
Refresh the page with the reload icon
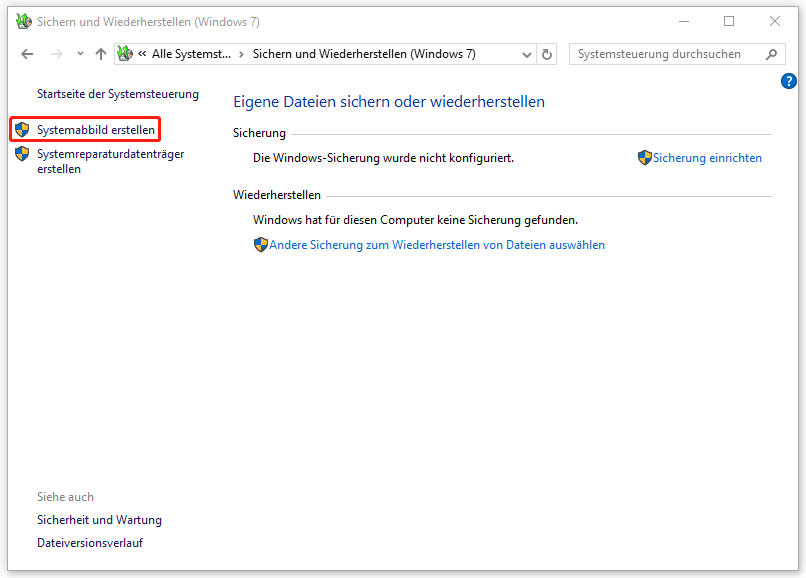pyautogui.click(x=546, y=54)
